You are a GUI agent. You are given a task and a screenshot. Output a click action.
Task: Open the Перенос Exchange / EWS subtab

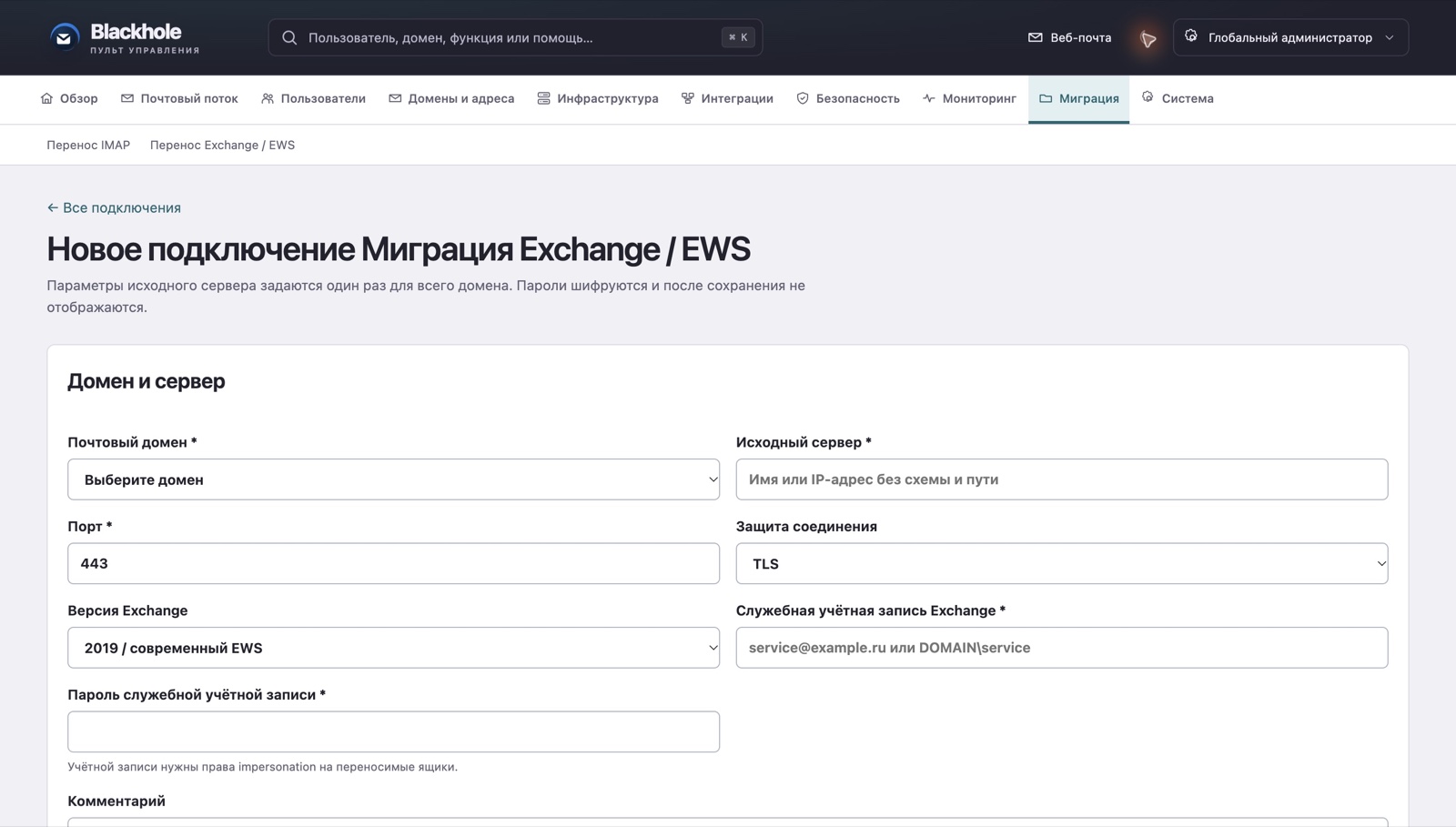coord(222,145)
